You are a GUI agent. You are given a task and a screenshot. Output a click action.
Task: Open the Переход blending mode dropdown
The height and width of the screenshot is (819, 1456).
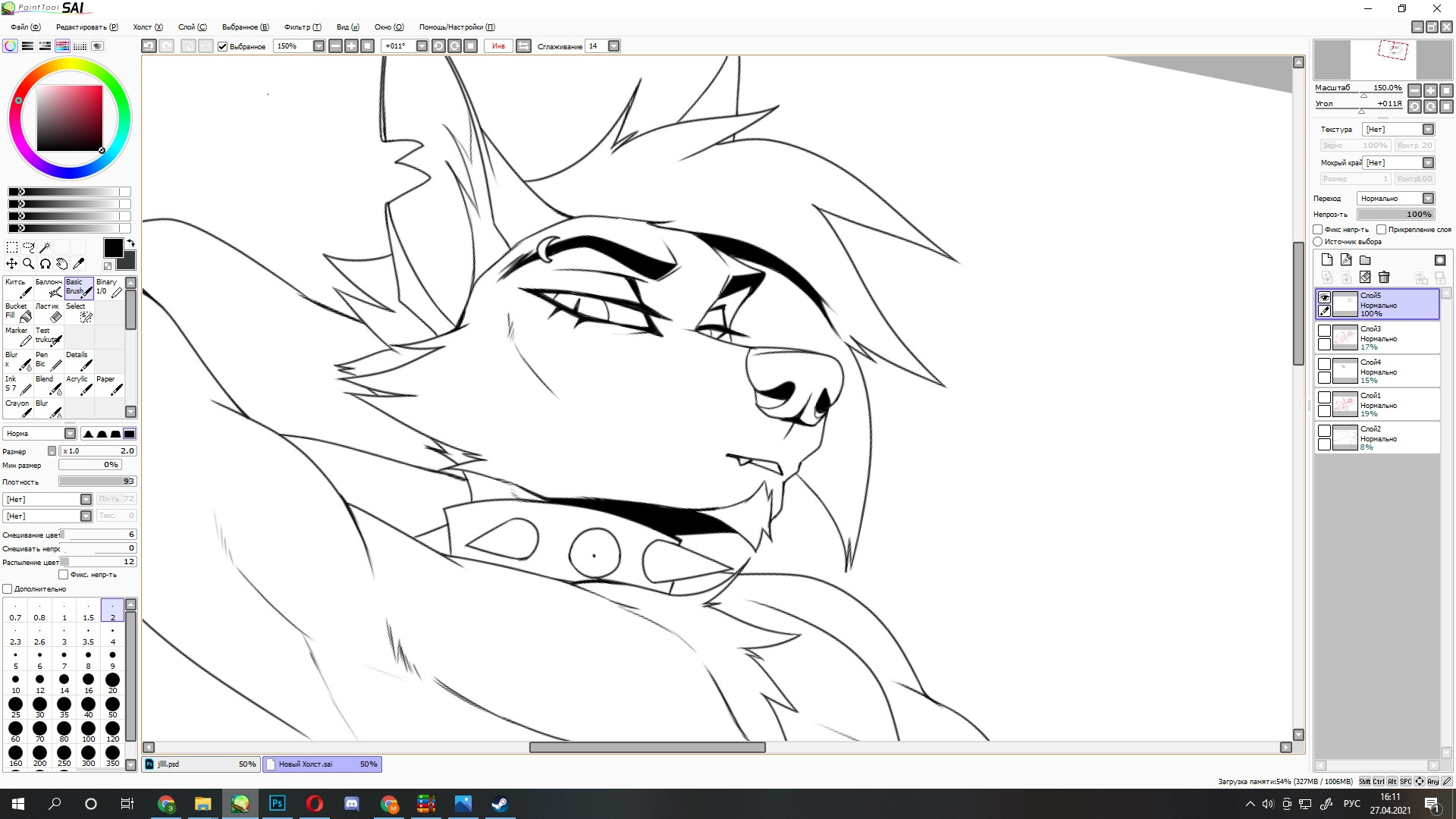click(1396, 199)
